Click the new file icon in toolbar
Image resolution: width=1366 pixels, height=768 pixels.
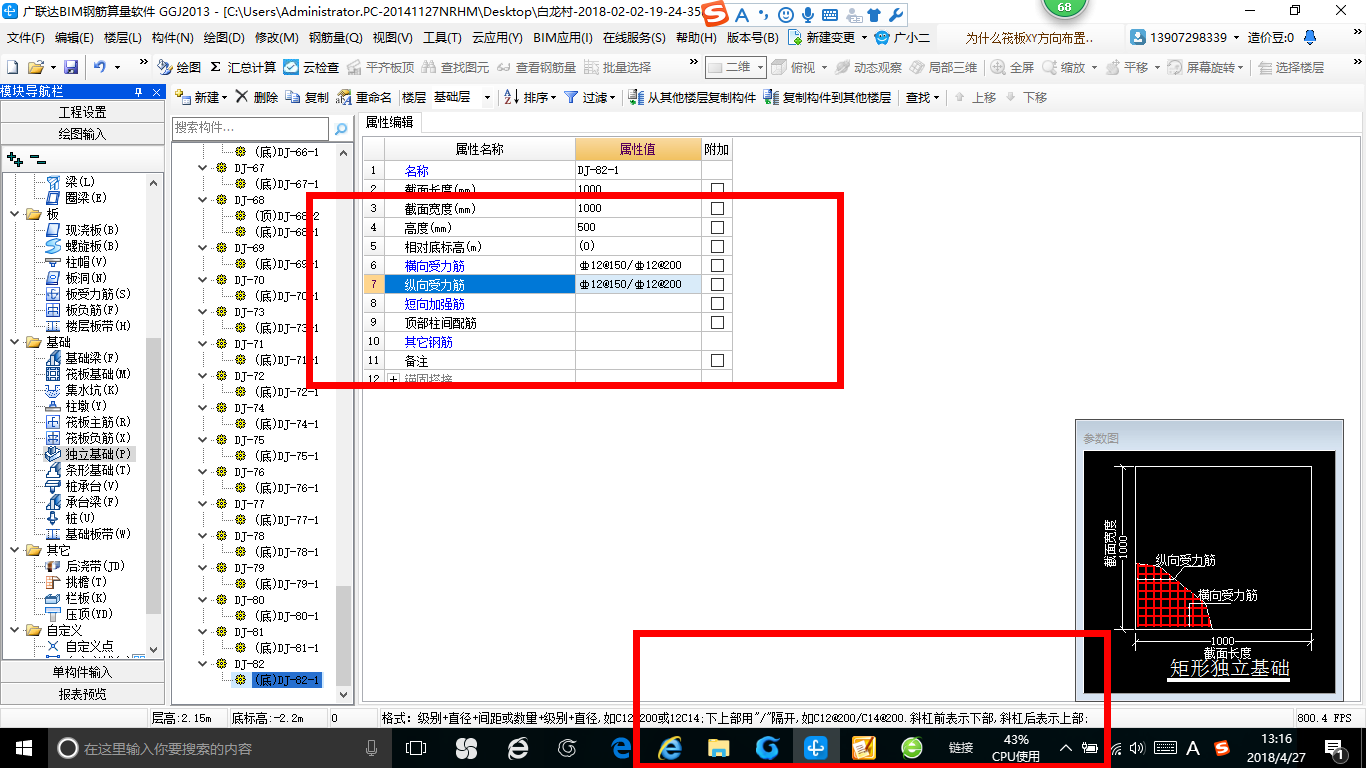tap(12, 67)
